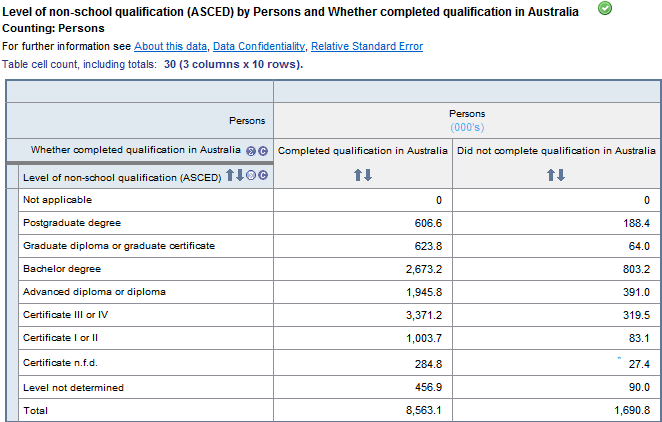Image resolution: width=662 pixels, height=422 pixels.
Task: Open the Relative Standard Error link
Action: tap(367, 46)
